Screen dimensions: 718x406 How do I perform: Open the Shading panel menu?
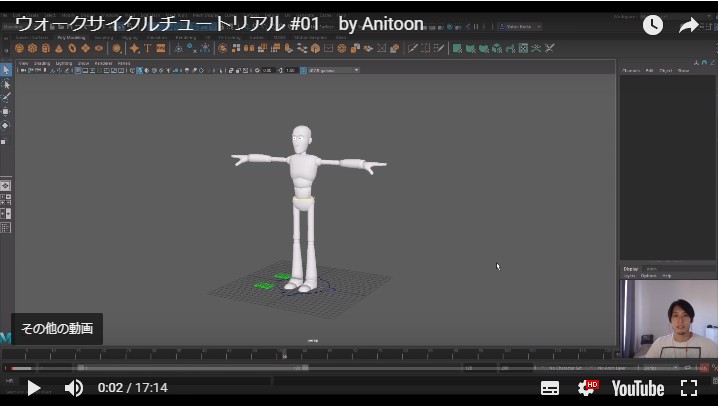42,63
